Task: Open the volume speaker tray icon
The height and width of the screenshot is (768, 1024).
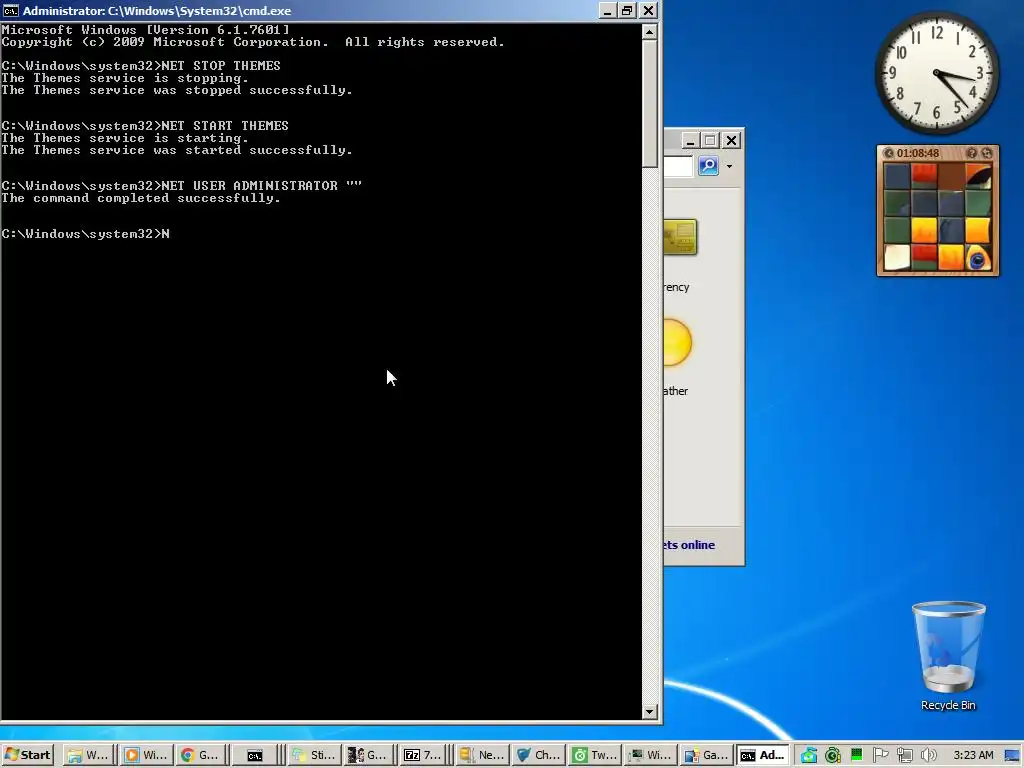Action: pyautogui.click(x=929, y=756)
